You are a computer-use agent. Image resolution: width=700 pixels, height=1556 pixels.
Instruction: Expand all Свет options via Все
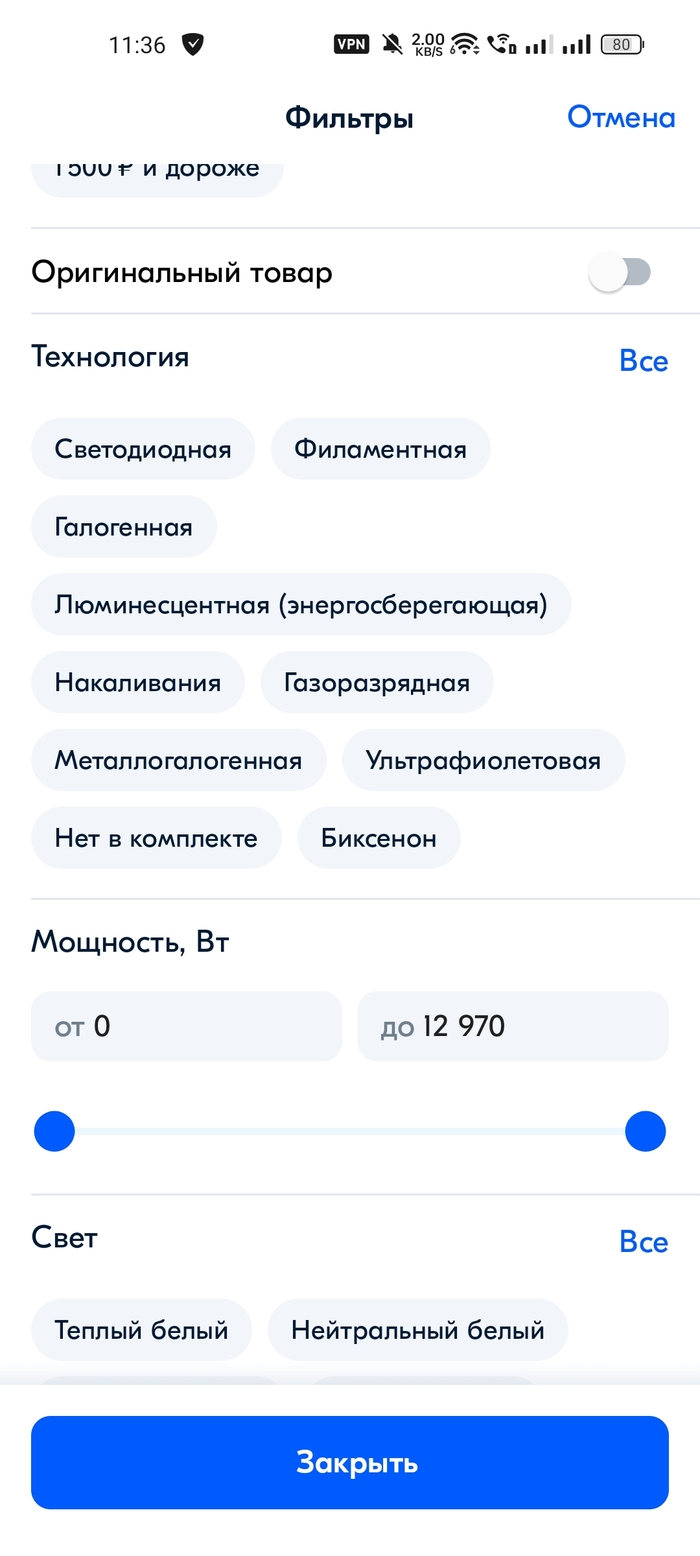tap(643, 1242)
